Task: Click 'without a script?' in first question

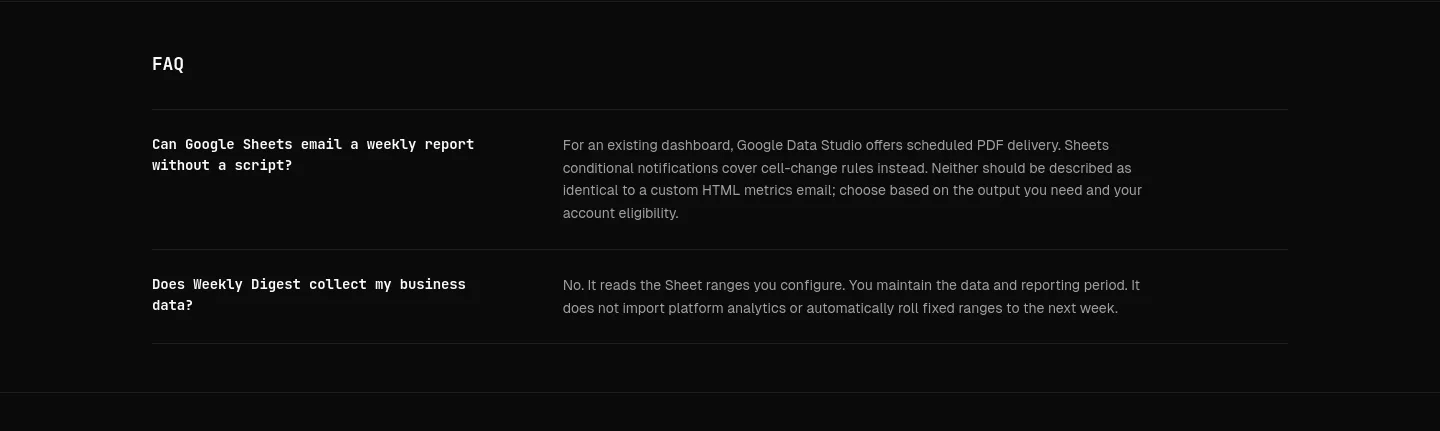Action: coord(222,165)
